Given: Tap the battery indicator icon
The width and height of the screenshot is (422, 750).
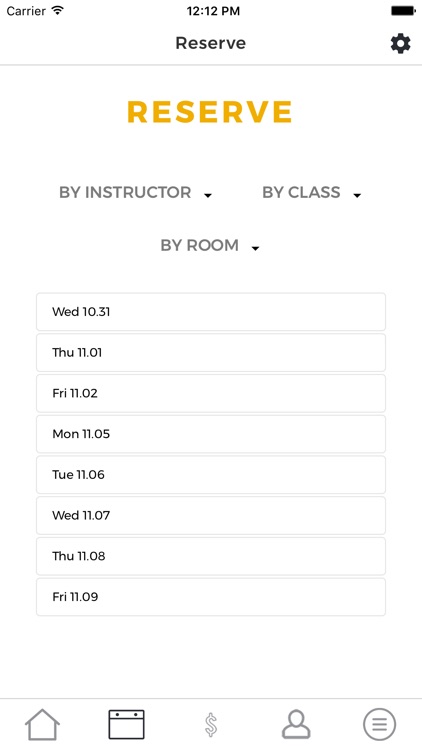Looking at the screenshot, I should pyautogui.click(x=403, y=11).
